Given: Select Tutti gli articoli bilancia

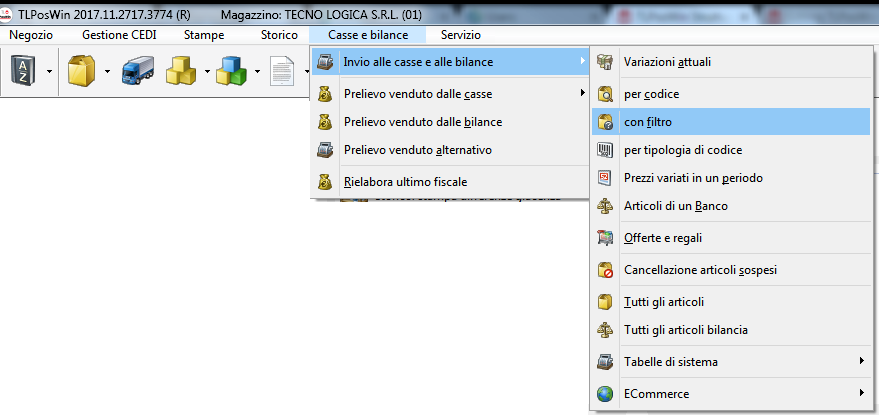Looking at the screenshot, I should [685, 329].
